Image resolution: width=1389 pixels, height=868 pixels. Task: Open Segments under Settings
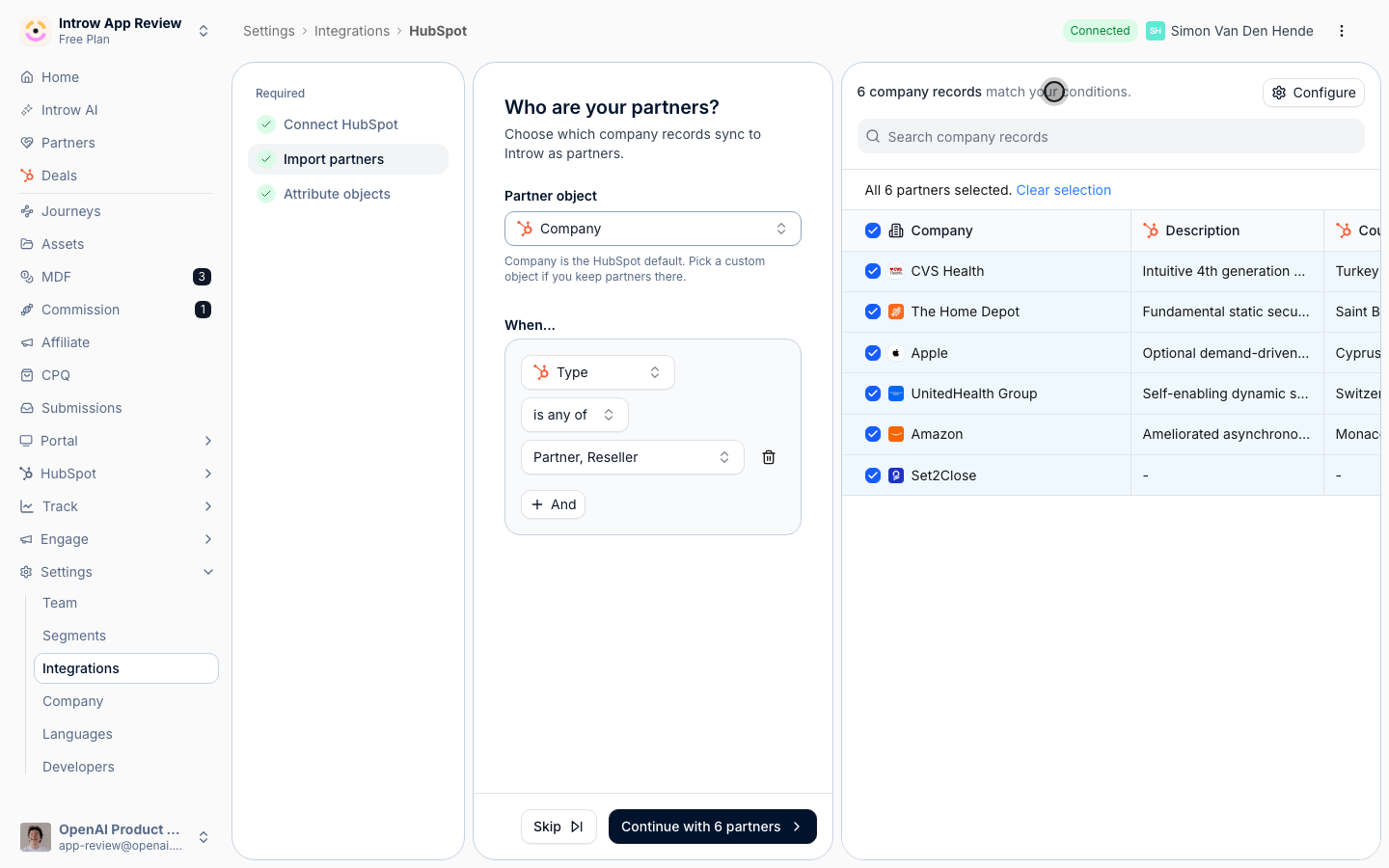coord(74,636)
